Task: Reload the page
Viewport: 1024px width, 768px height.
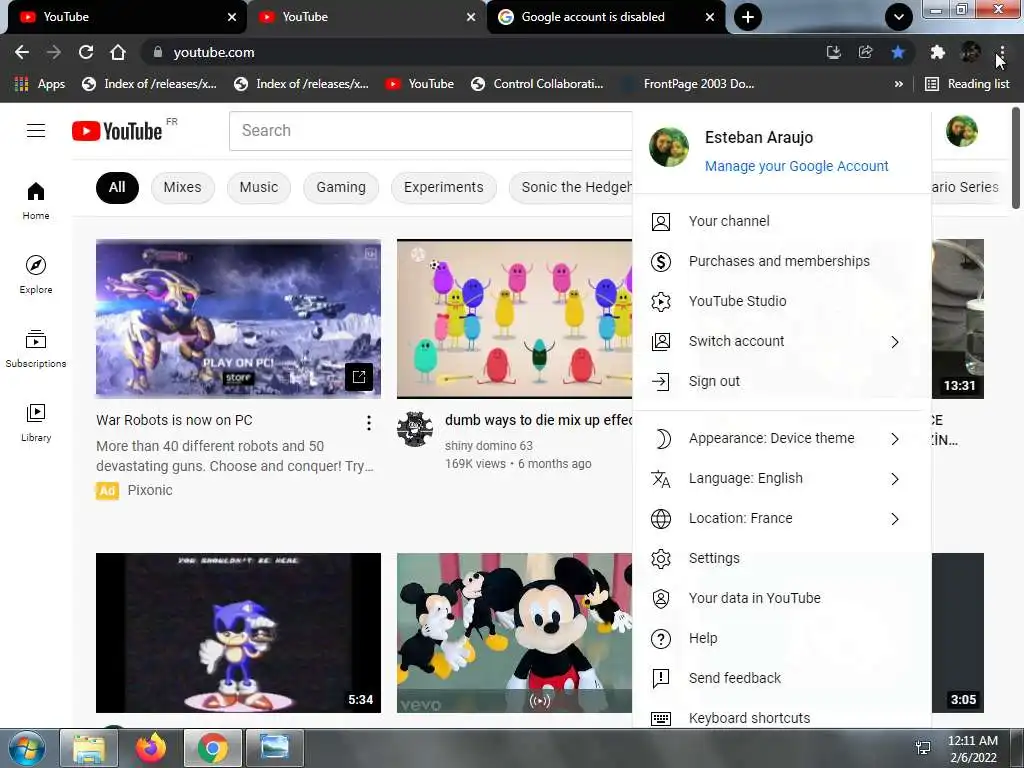Action: pyautogui.click(x=86, y=52)
